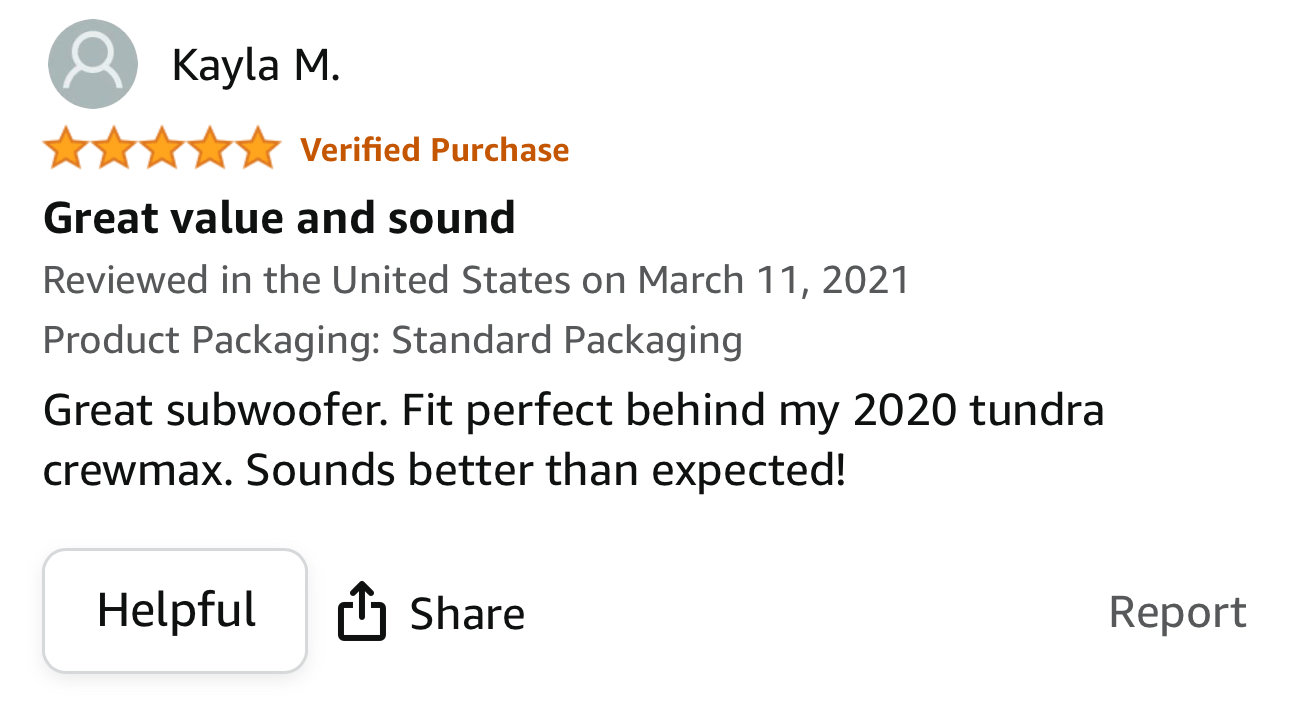Click Kayla M.'s gray profile avatar
Screen dimensions: 1290x703
[92, 64]
